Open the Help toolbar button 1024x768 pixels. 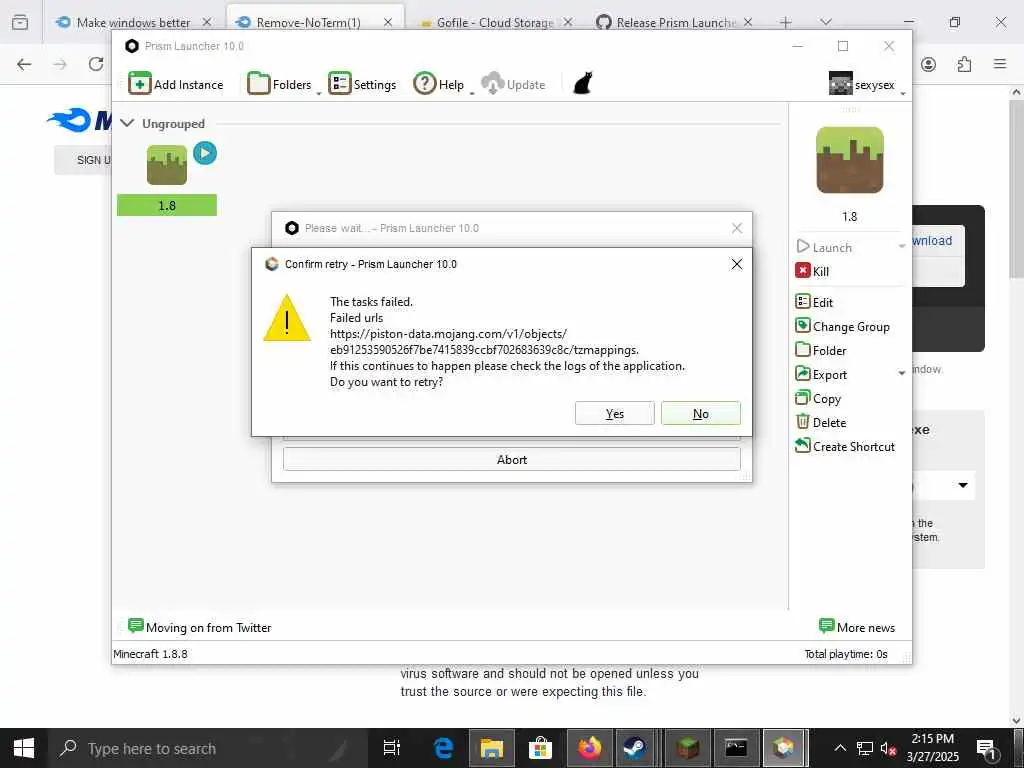(438, 84)
